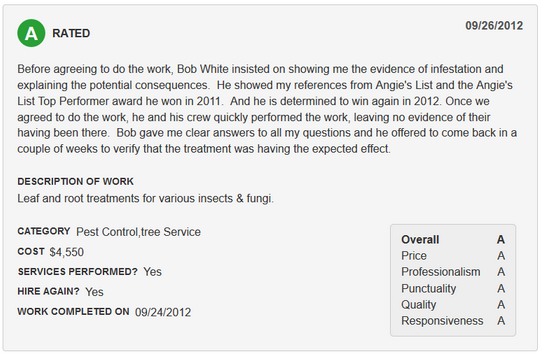The image size is (543, 360).
Task: Click the Professionalism grade row
Action: point(453,272)
